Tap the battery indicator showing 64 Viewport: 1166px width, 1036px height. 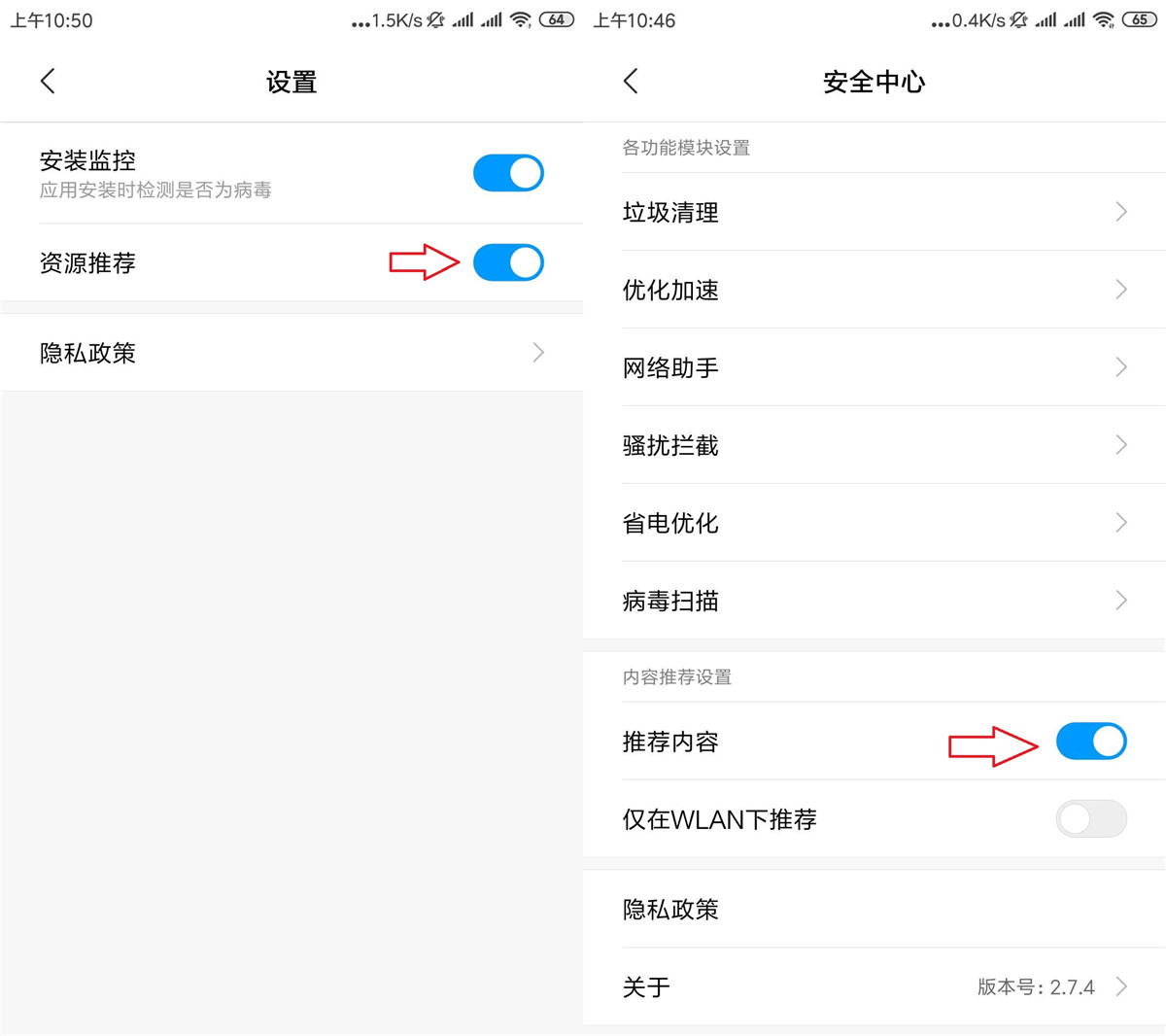click(556, 19)
